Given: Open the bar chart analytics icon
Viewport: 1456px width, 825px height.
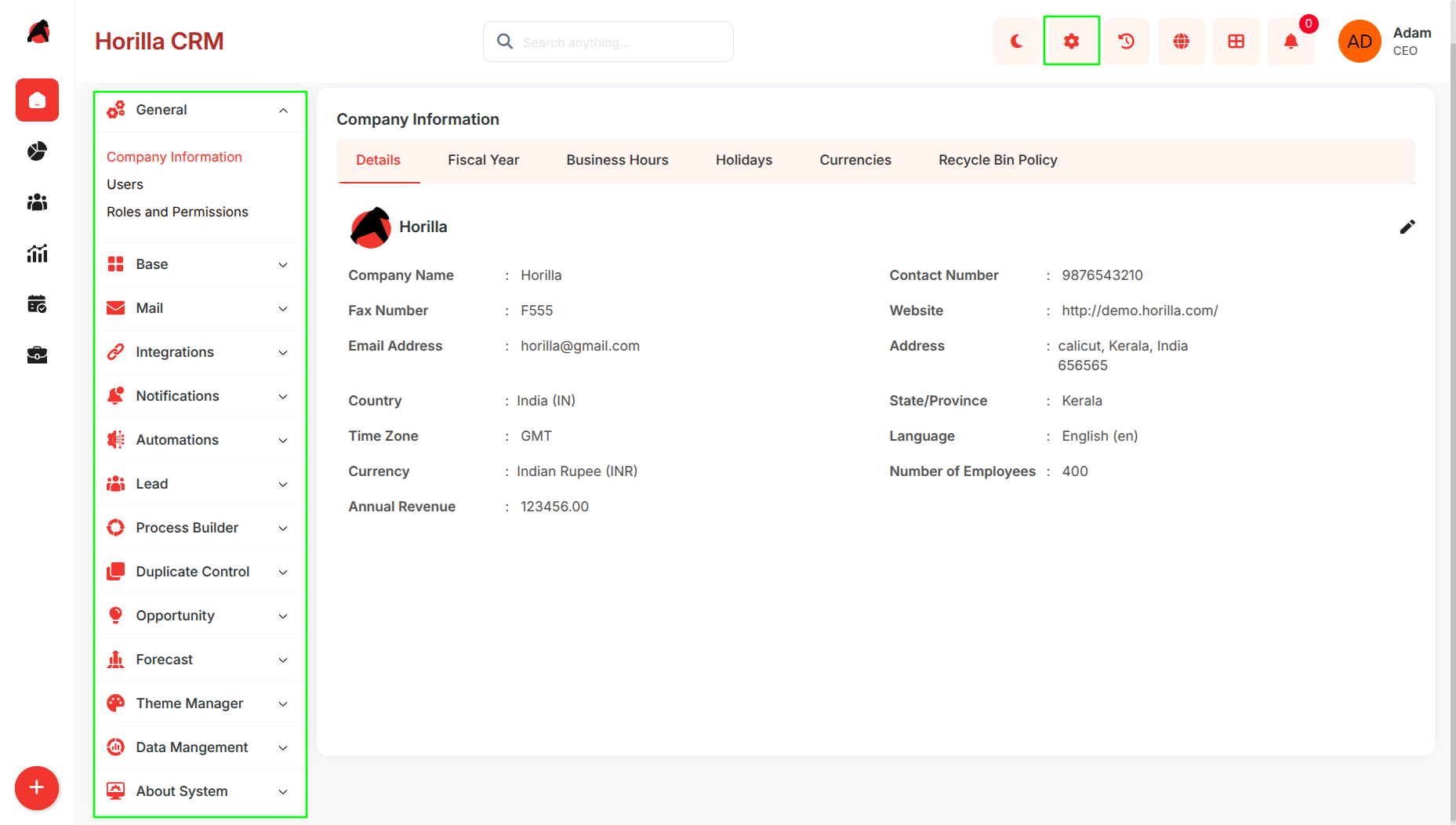Looking at the screenshot, I should pyautogui.click(x=37, y=253).
